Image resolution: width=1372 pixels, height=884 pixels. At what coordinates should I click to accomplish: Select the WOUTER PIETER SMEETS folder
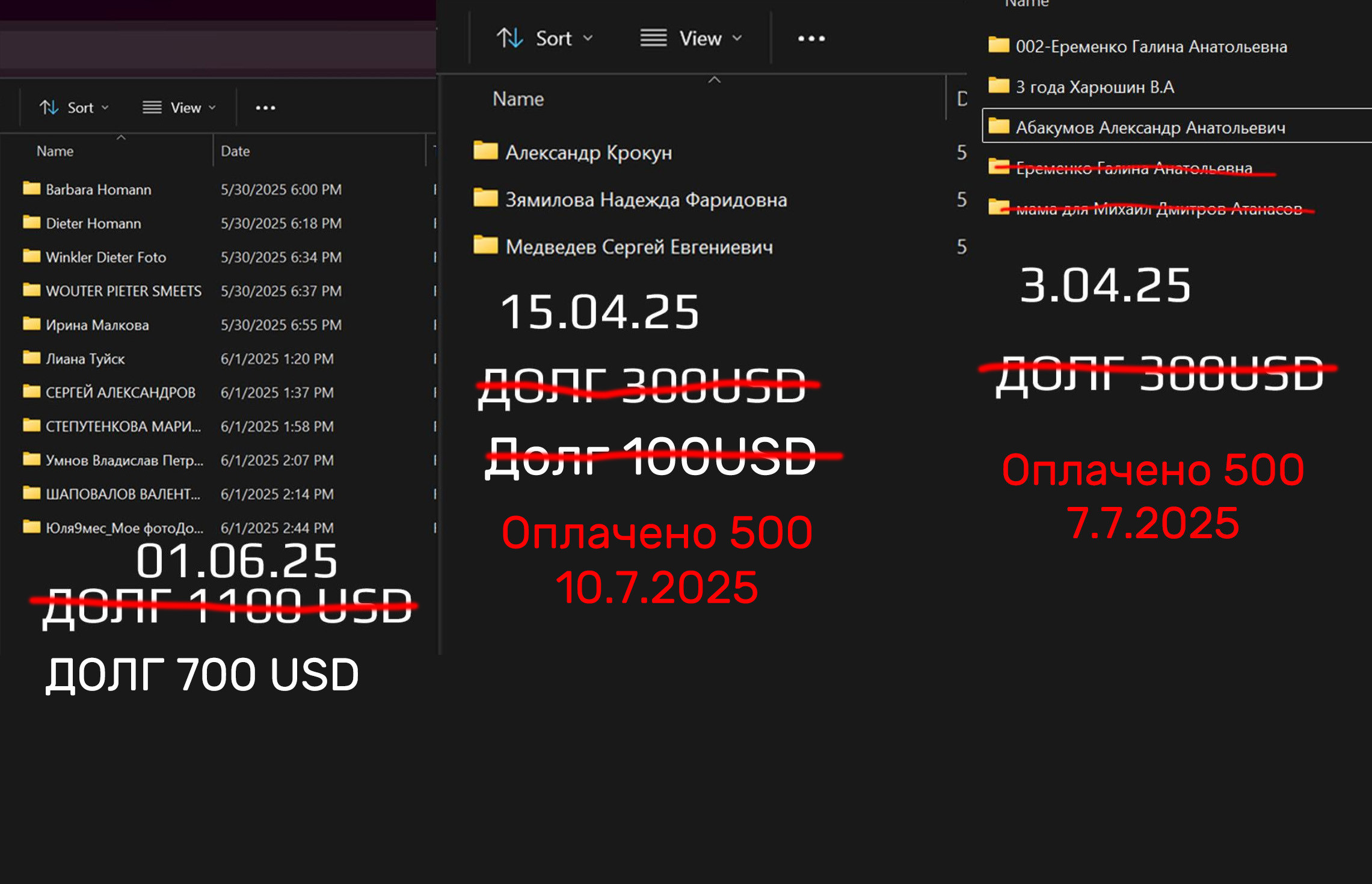tap(123, 291)
